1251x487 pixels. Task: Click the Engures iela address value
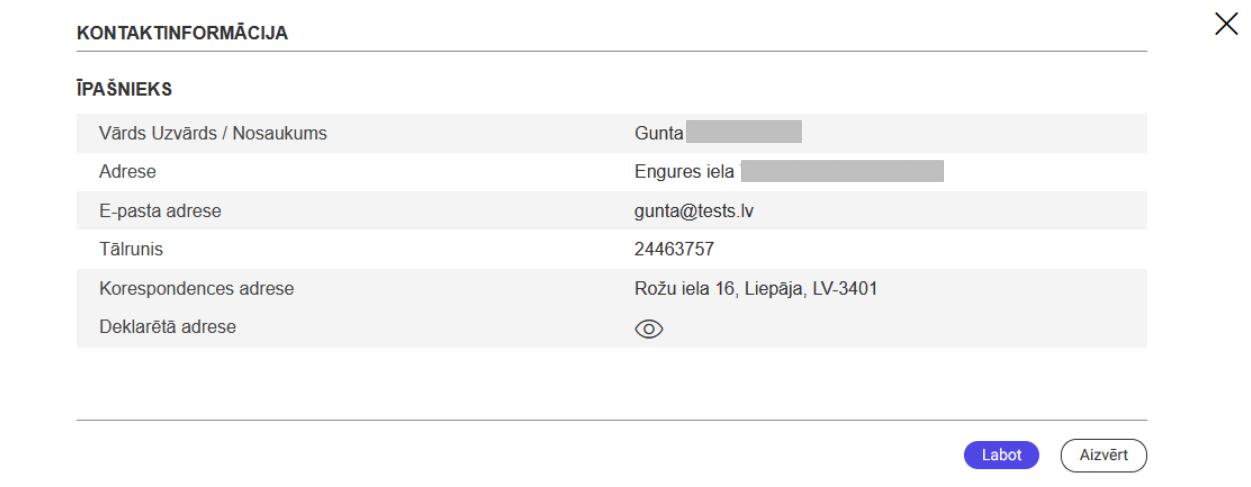685,171
